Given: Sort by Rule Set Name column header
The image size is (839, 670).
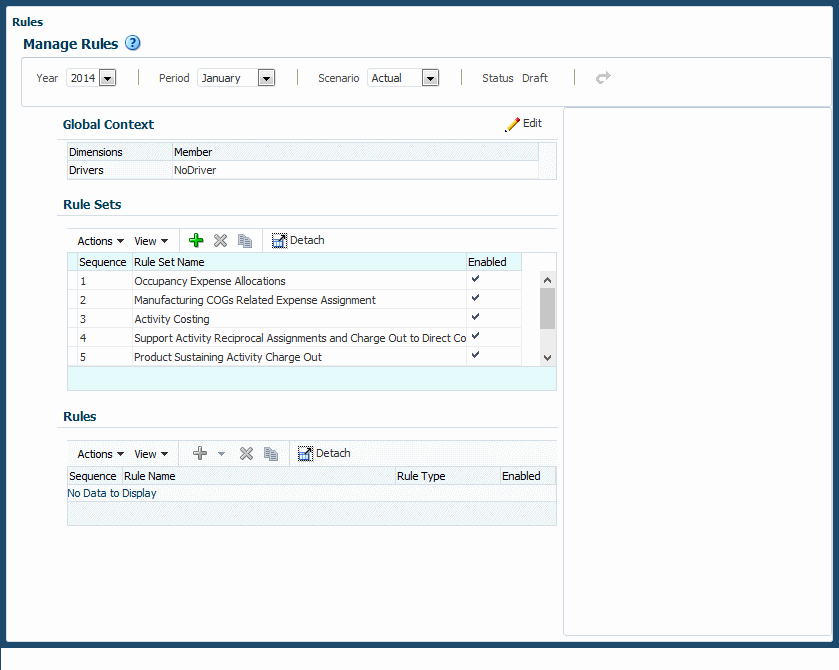Looking at the screenshot, I should pos(300,262).
